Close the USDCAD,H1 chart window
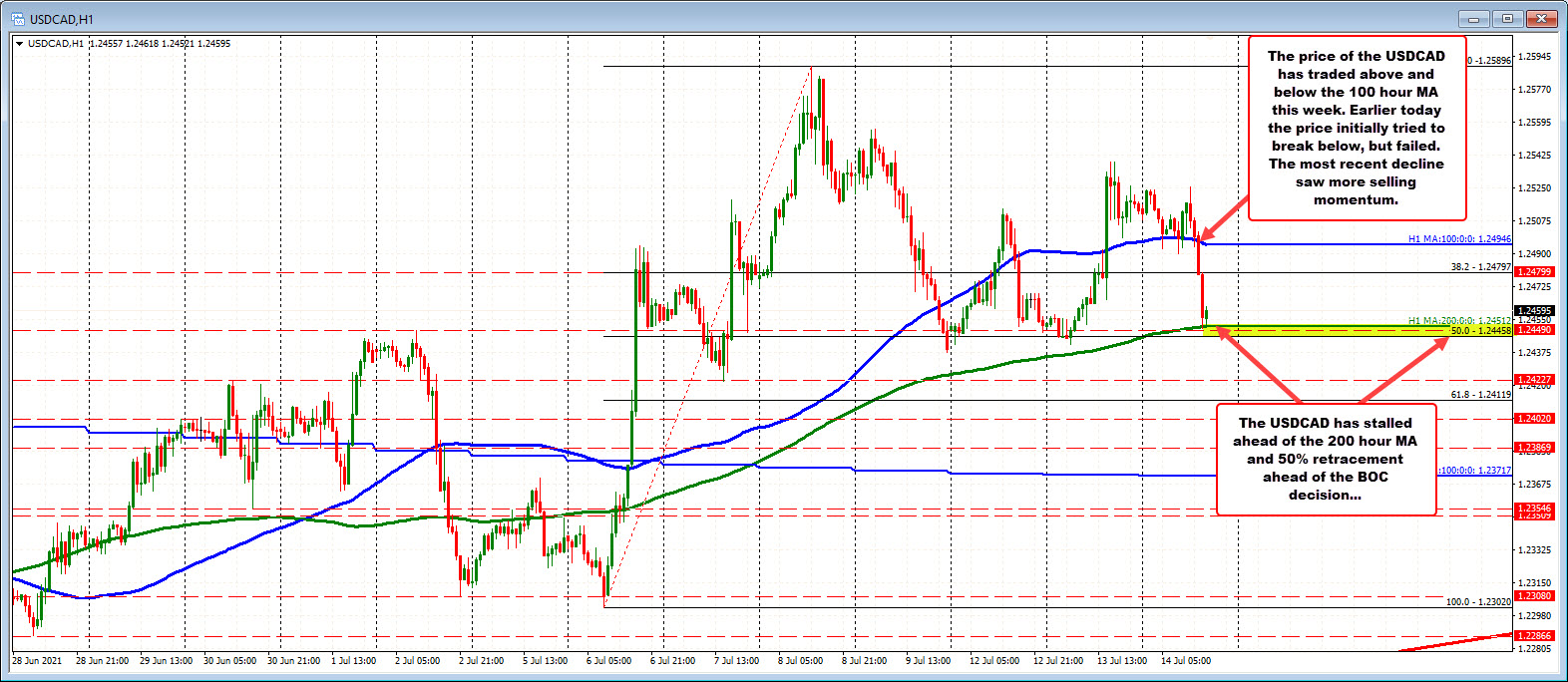The width and height of the screenshot is (1568, 682). tap(1541, 18)
